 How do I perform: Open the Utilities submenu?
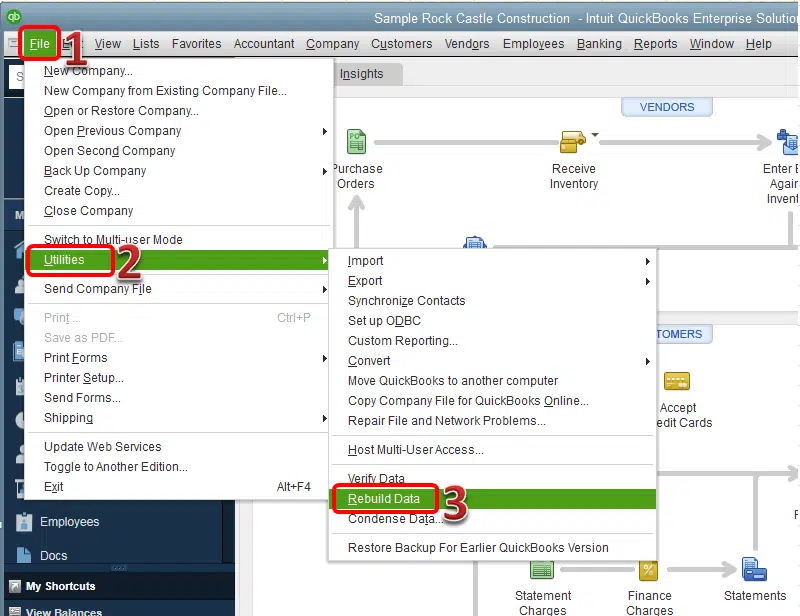(178, 260)
